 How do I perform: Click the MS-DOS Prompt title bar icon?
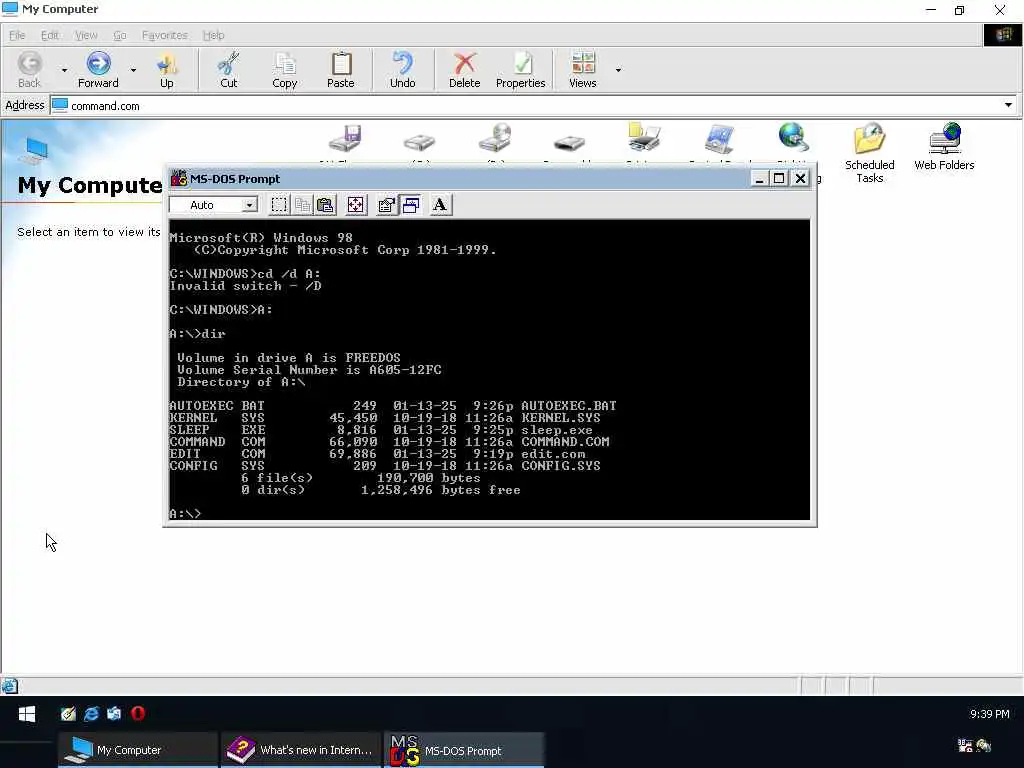[178, 178]
